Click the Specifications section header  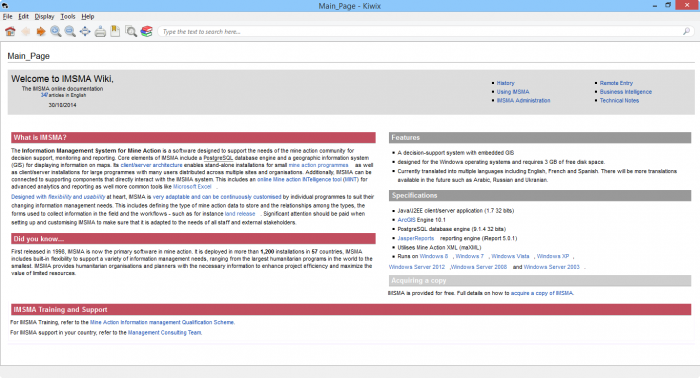[x=540, y=195]
